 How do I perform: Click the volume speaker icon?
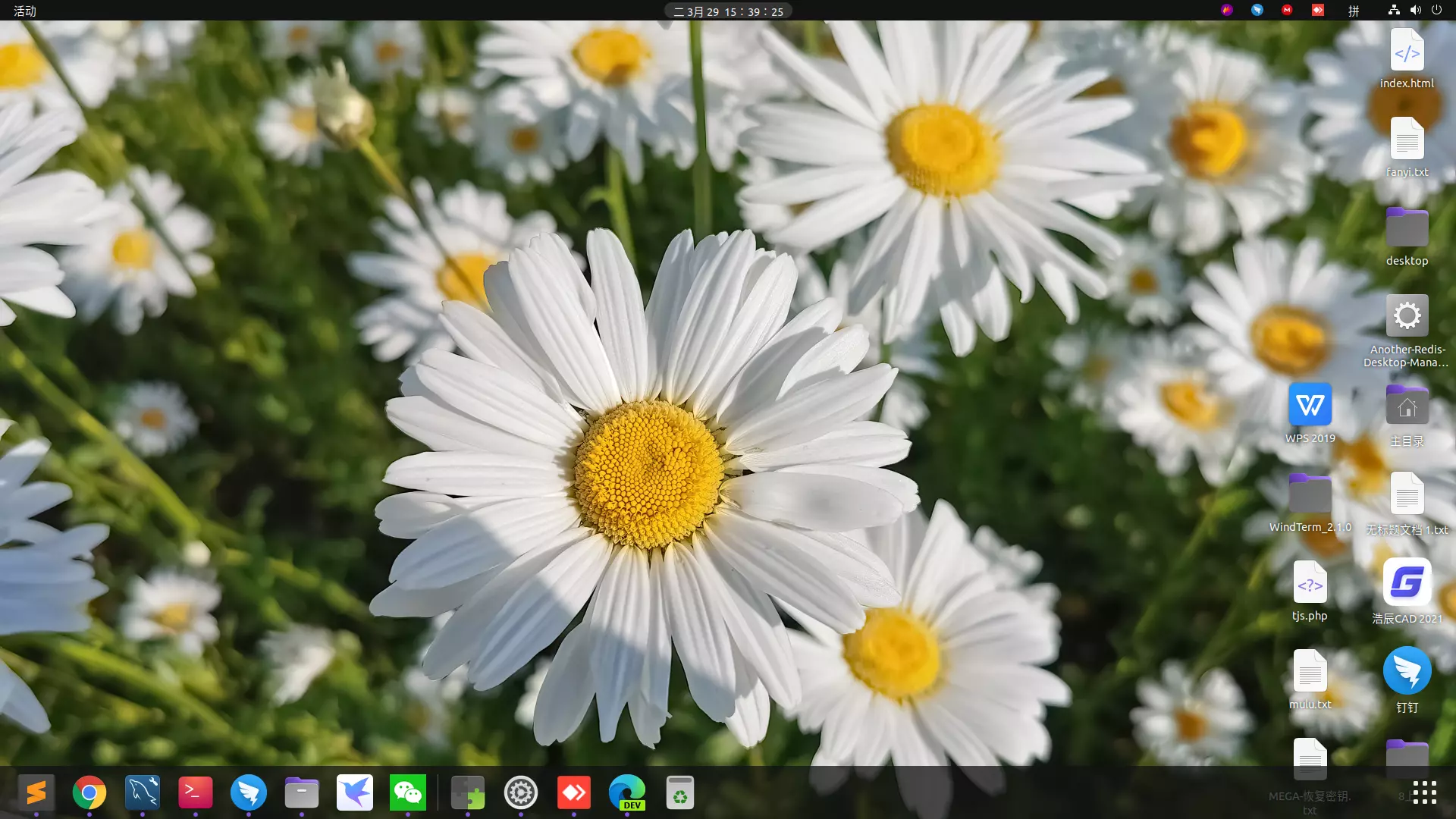pos(1415,10)
